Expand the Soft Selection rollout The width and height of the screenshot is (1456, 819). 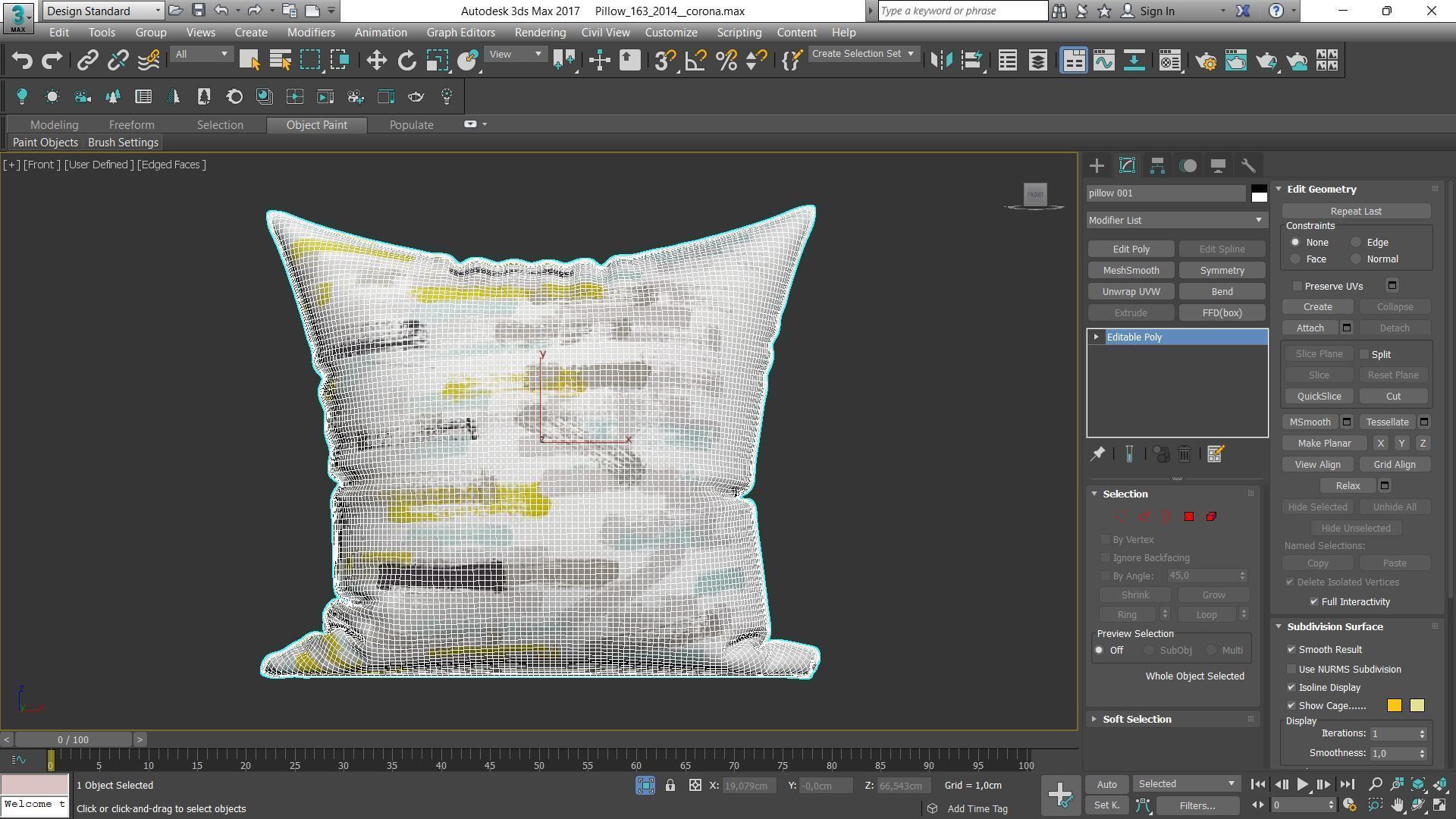point(1136,719)
